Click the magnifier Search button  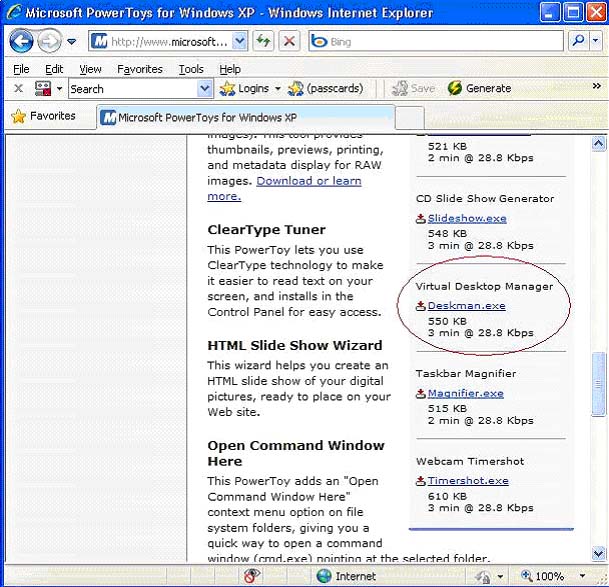[x=578, y=40]
